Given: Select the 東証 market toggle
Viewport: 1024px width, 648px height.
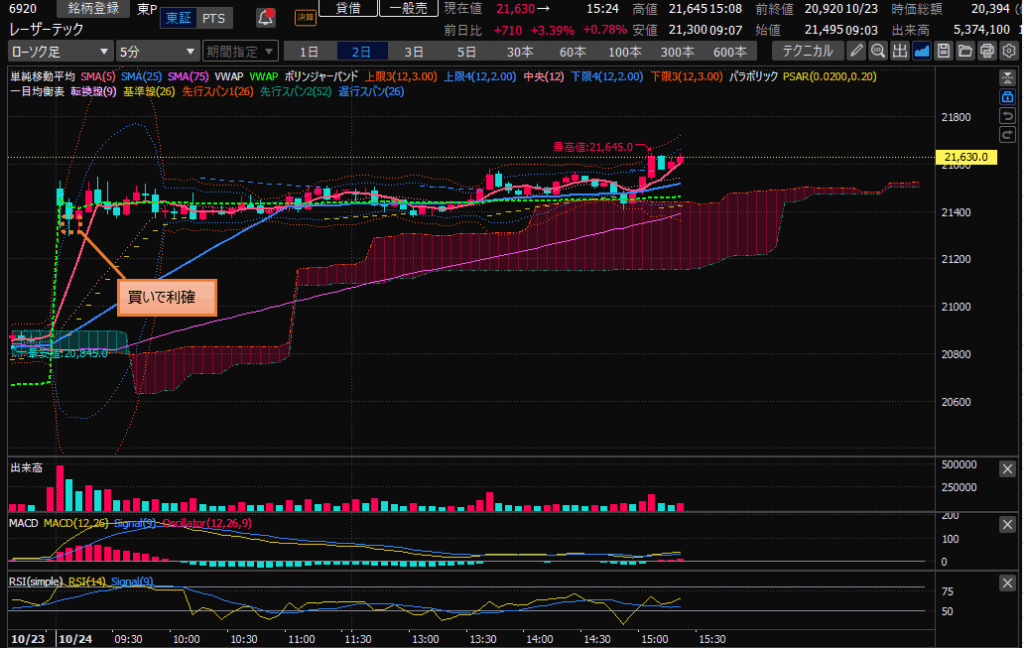Looking at the screenshot, I should (177, 18).
